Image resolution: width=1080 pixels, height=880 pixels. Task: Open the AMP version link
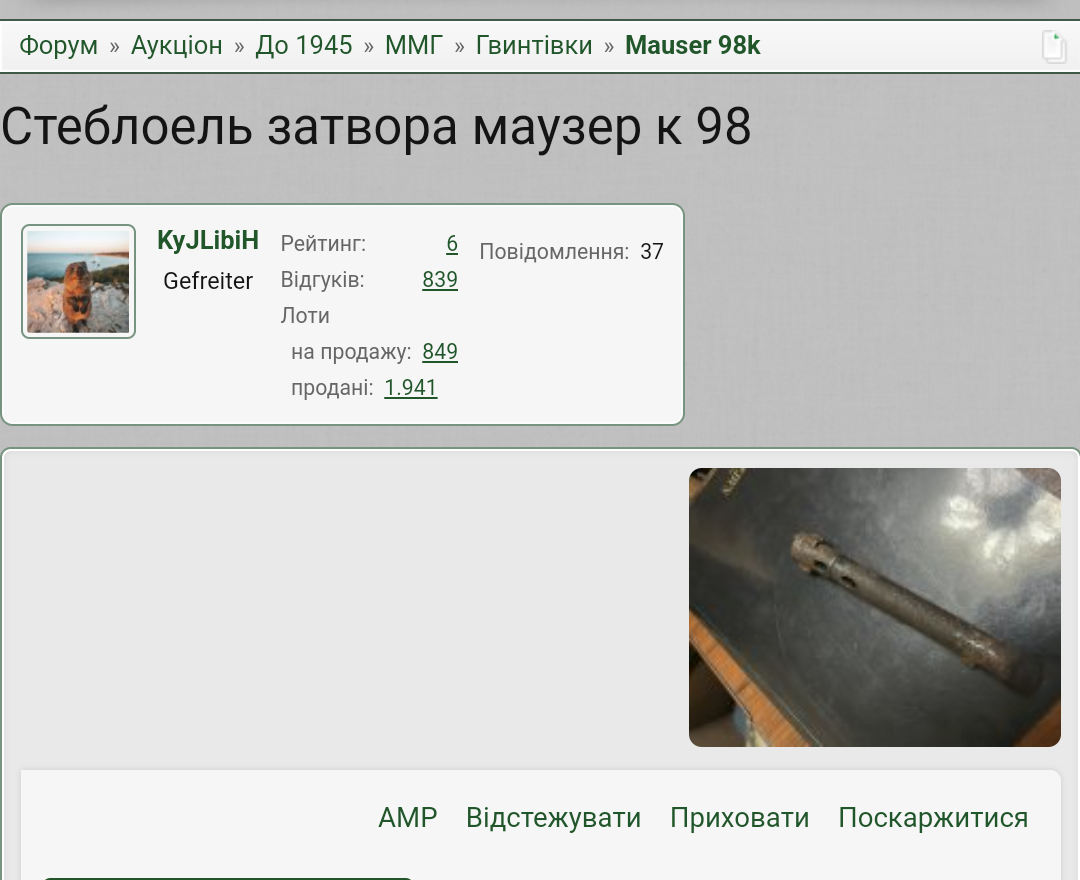(x=408, y=818)
